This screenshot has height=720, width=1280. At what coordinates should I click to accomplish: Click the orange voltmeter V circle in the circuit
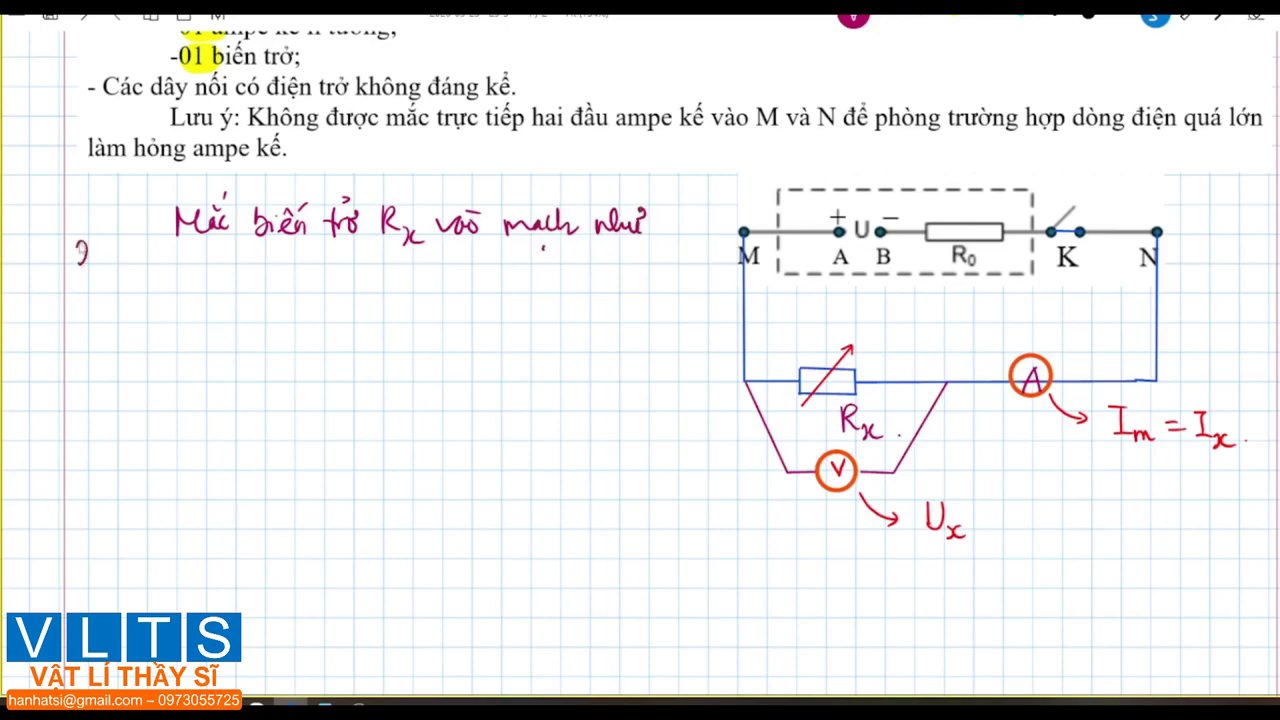point(836,470)
